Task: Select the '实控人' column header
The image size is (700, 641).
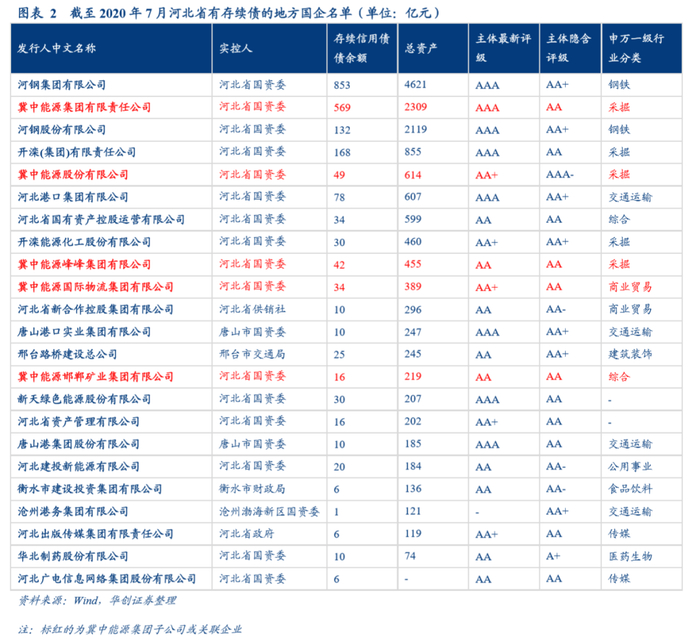Action: coord(236,48)
